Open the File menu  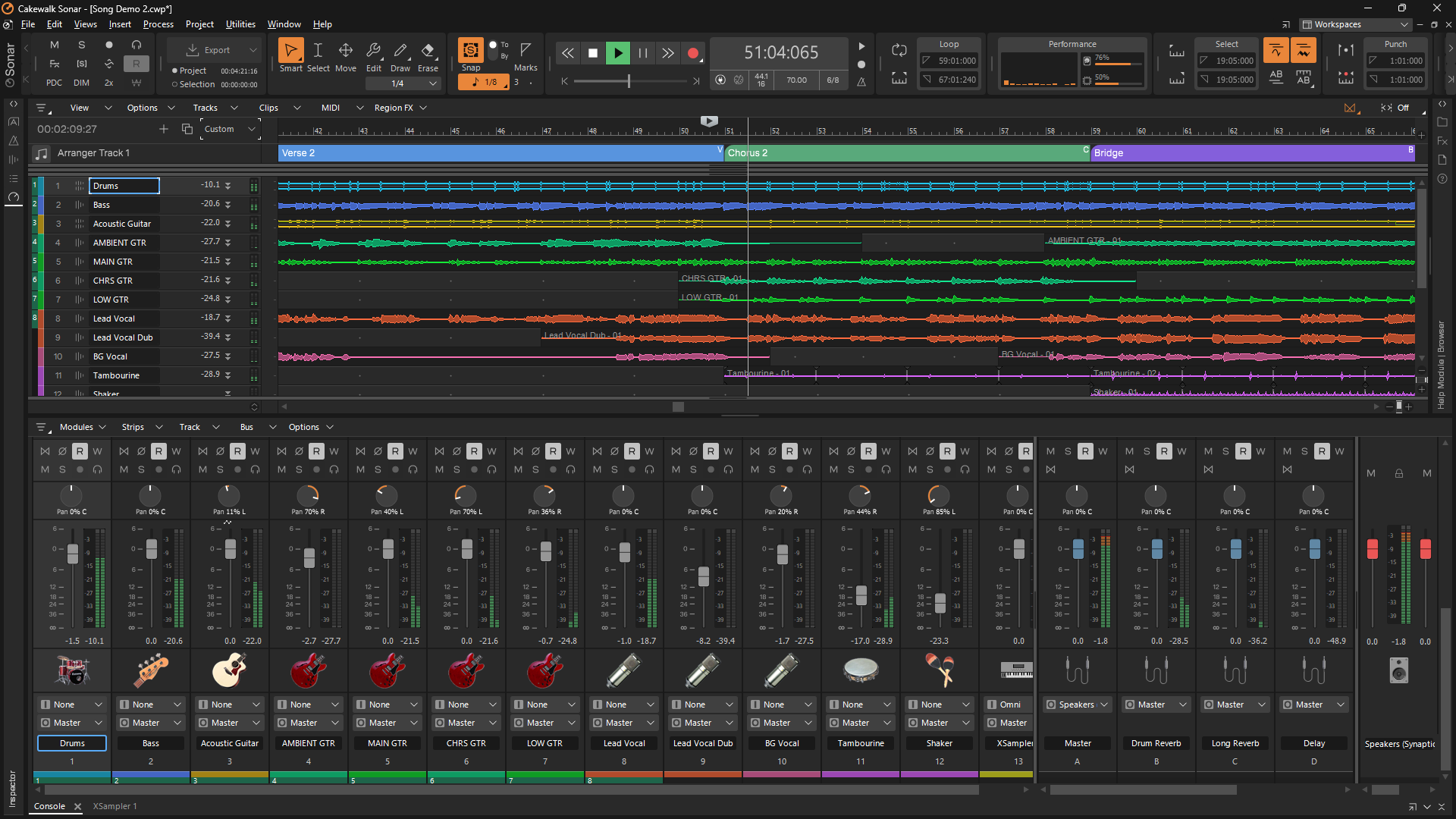click(28, 24)
